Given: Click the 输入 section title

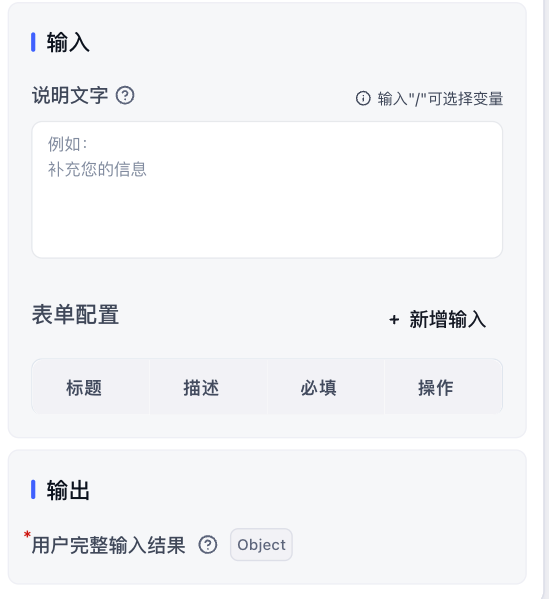Looking at the screenshot, I should point(68,42).
